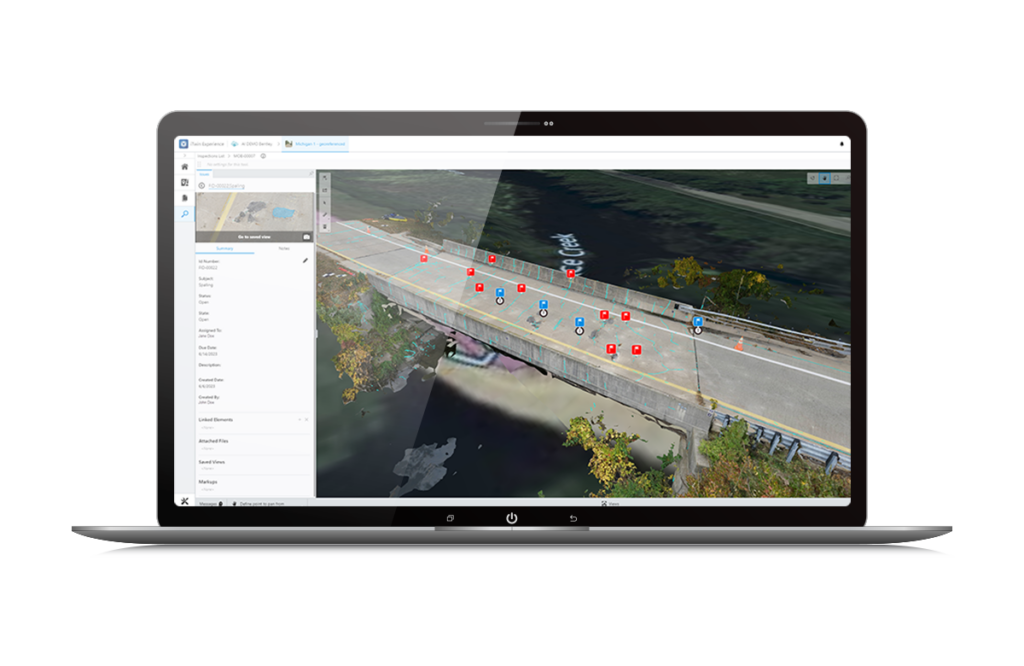Viewport: 1024px width, 666px height.
Task: Switch to the Notes tab
Action: (x=284, y=248)
